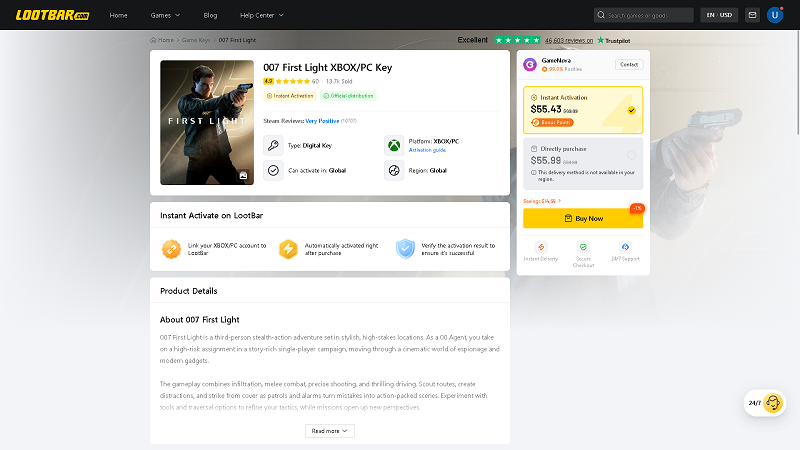Click the Instant Activate on LootBar heading
This screenshot has width=800, height=450.
tap(211, 215)
